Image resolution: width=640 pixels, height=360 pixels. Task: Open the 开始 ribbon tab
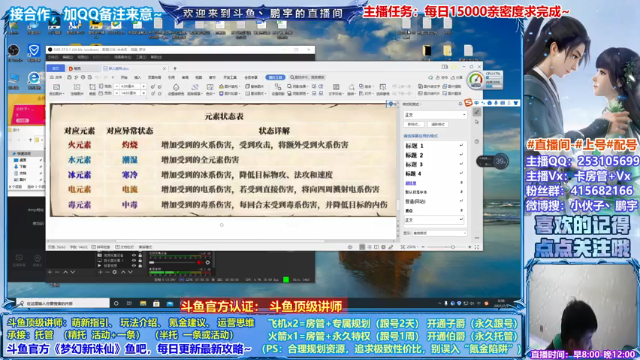(124, 78)
